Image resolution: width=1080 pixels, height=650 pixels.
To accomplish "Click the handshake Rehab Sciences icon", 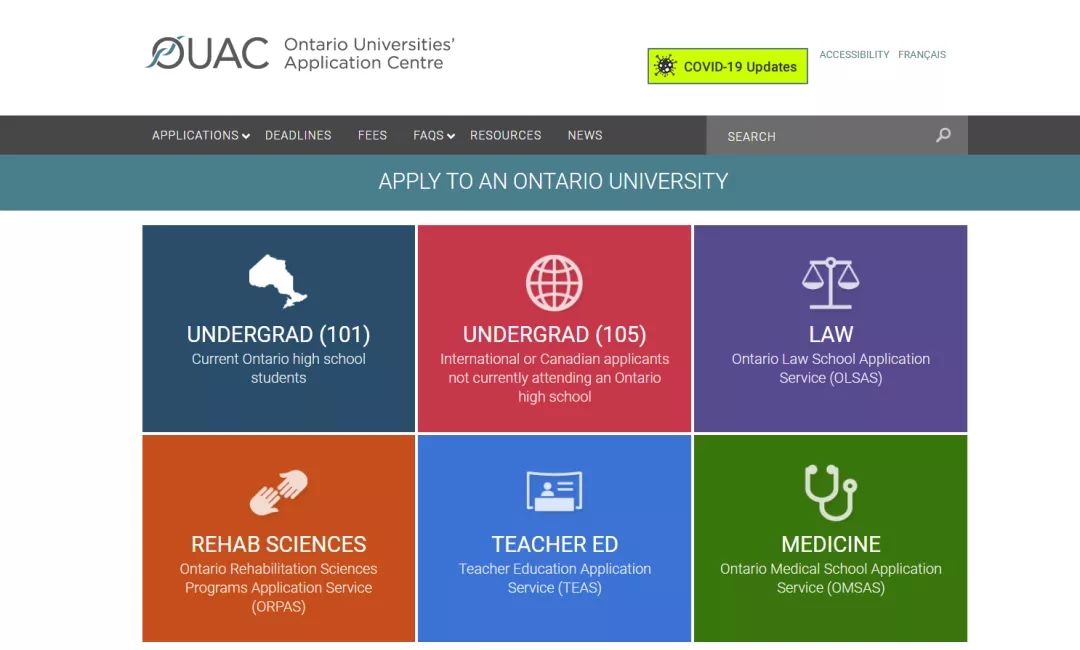I will click(278, 492).
